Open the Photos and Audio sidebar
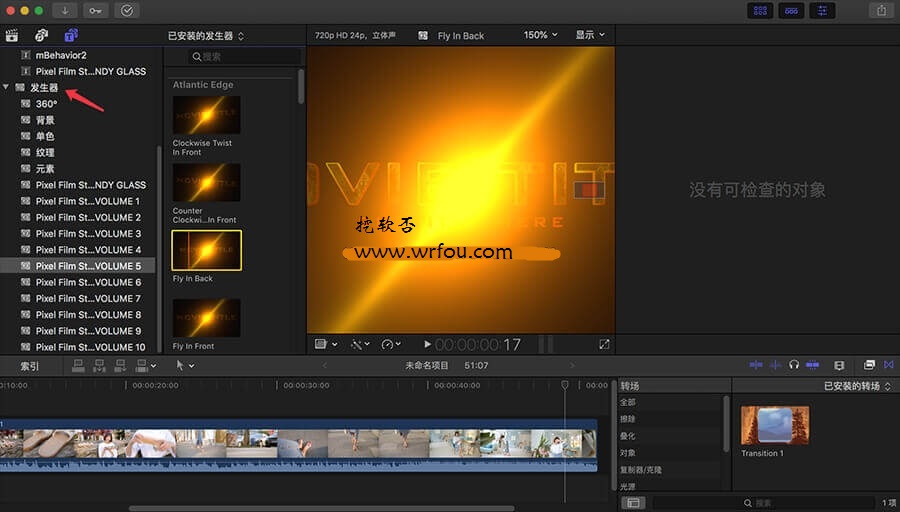900x512 pixels. [x=42, y=35]
